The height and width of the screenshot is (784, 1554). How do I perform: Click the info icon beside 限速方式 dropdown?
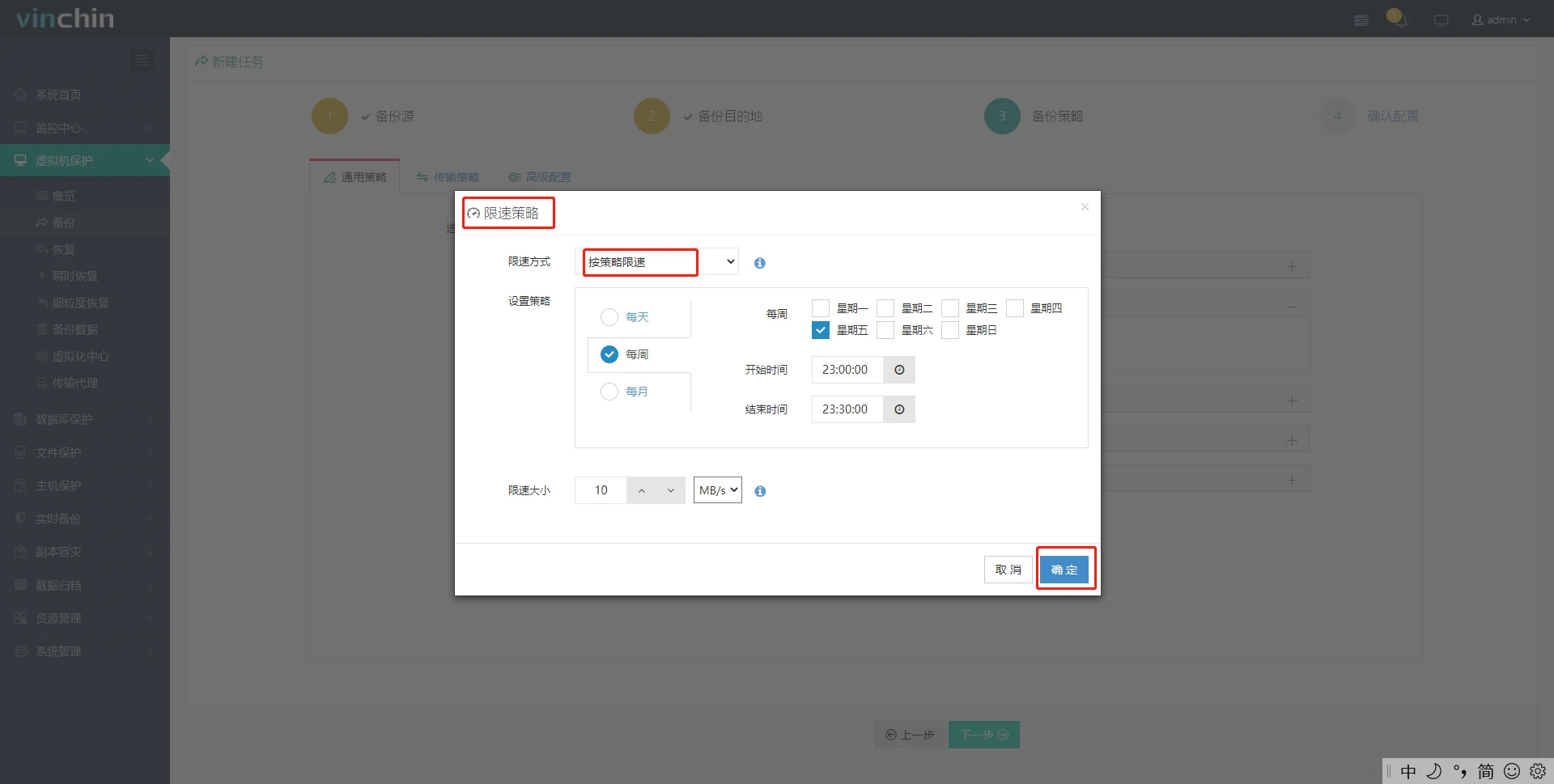coord(759,263)
